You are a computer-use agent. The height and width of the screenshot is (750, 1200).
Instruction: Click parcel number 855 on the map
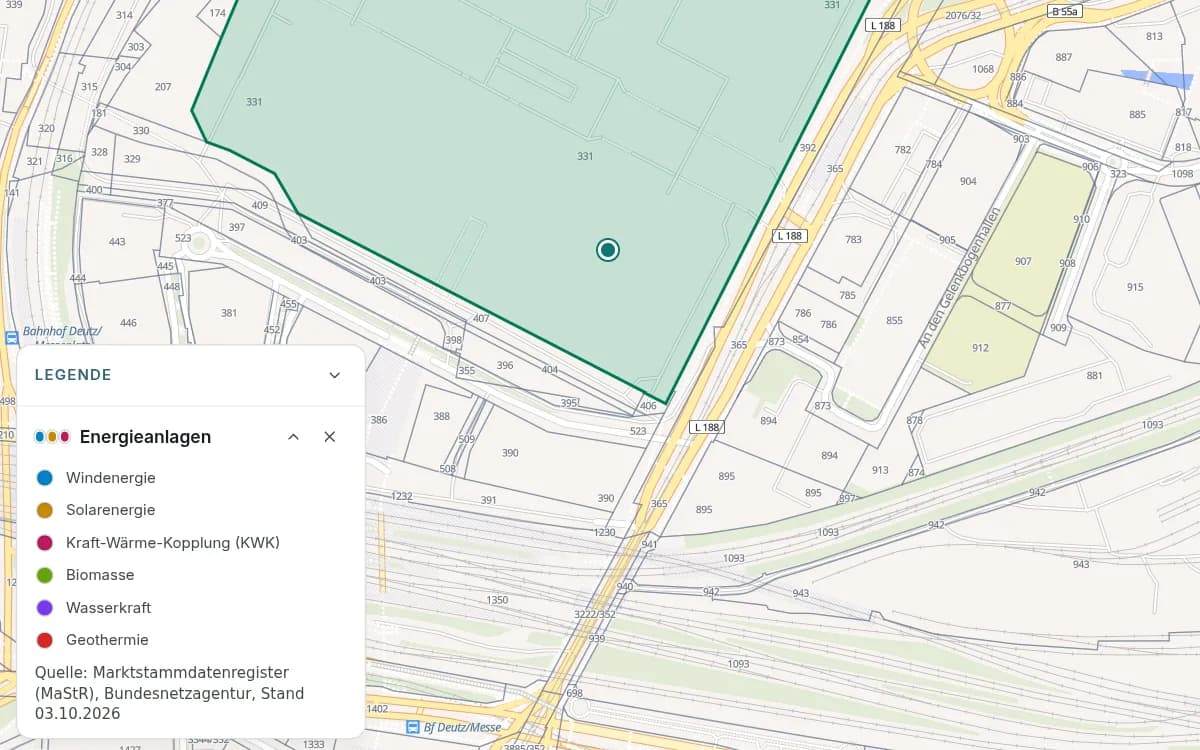point(894,321)
